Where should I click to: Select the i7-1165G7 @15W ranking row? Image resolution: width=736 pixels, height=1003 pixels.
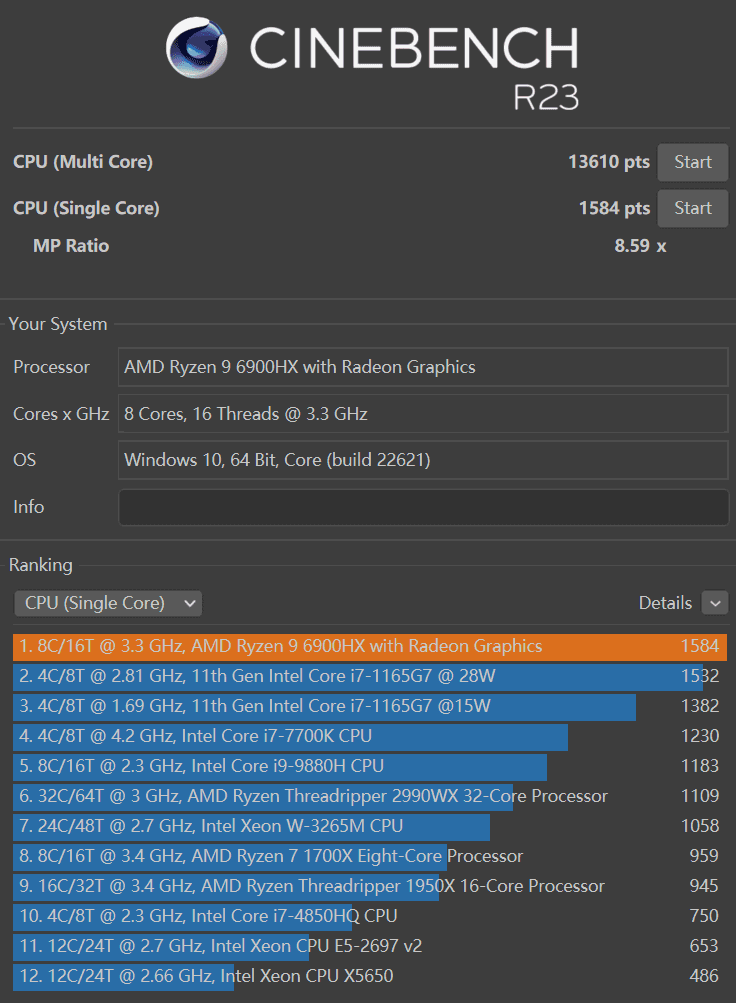click(x=368, y=706)
